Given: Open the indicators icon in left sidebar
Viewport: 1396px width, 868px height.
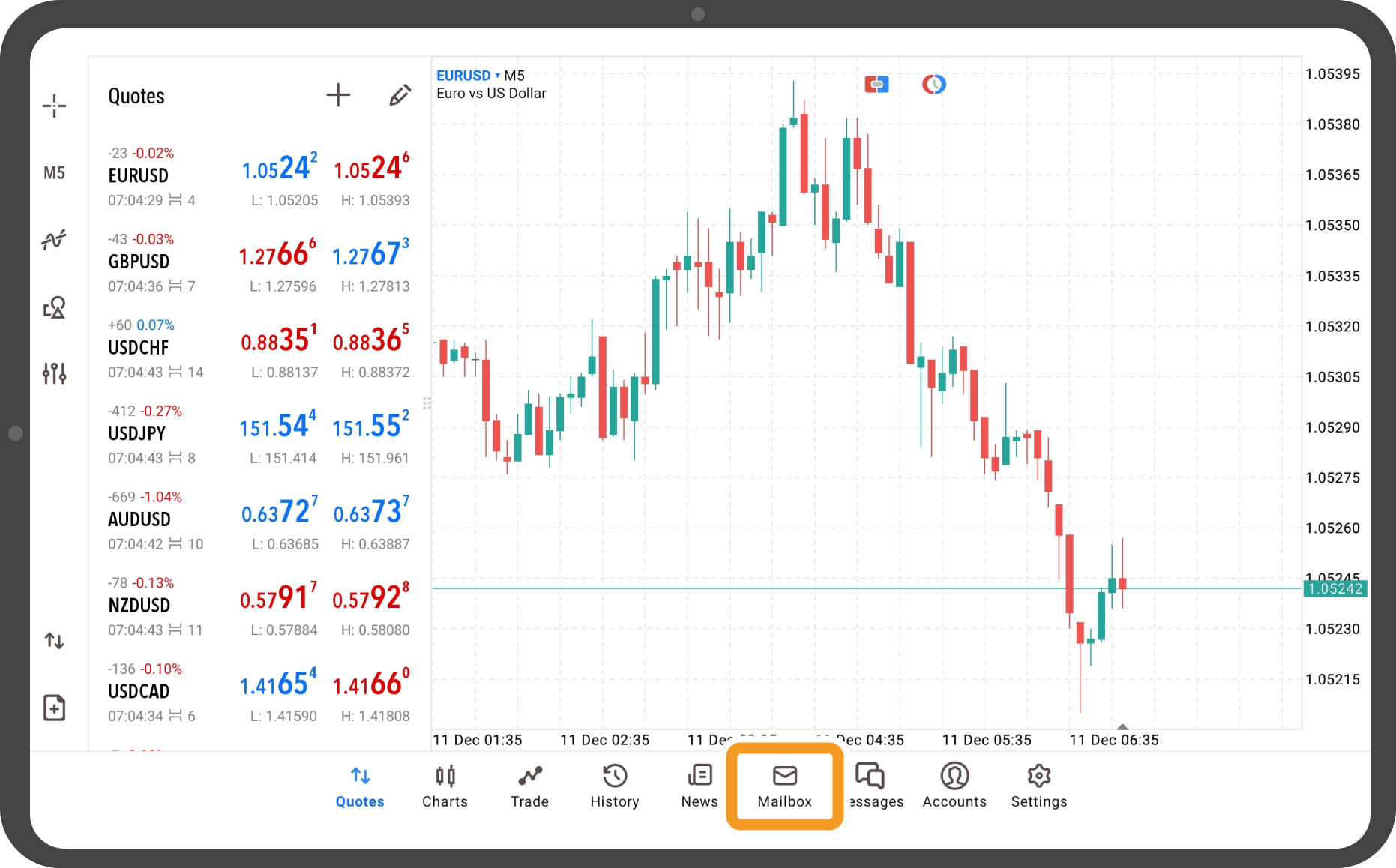Looking at the screenshot, I should [54, 240].
